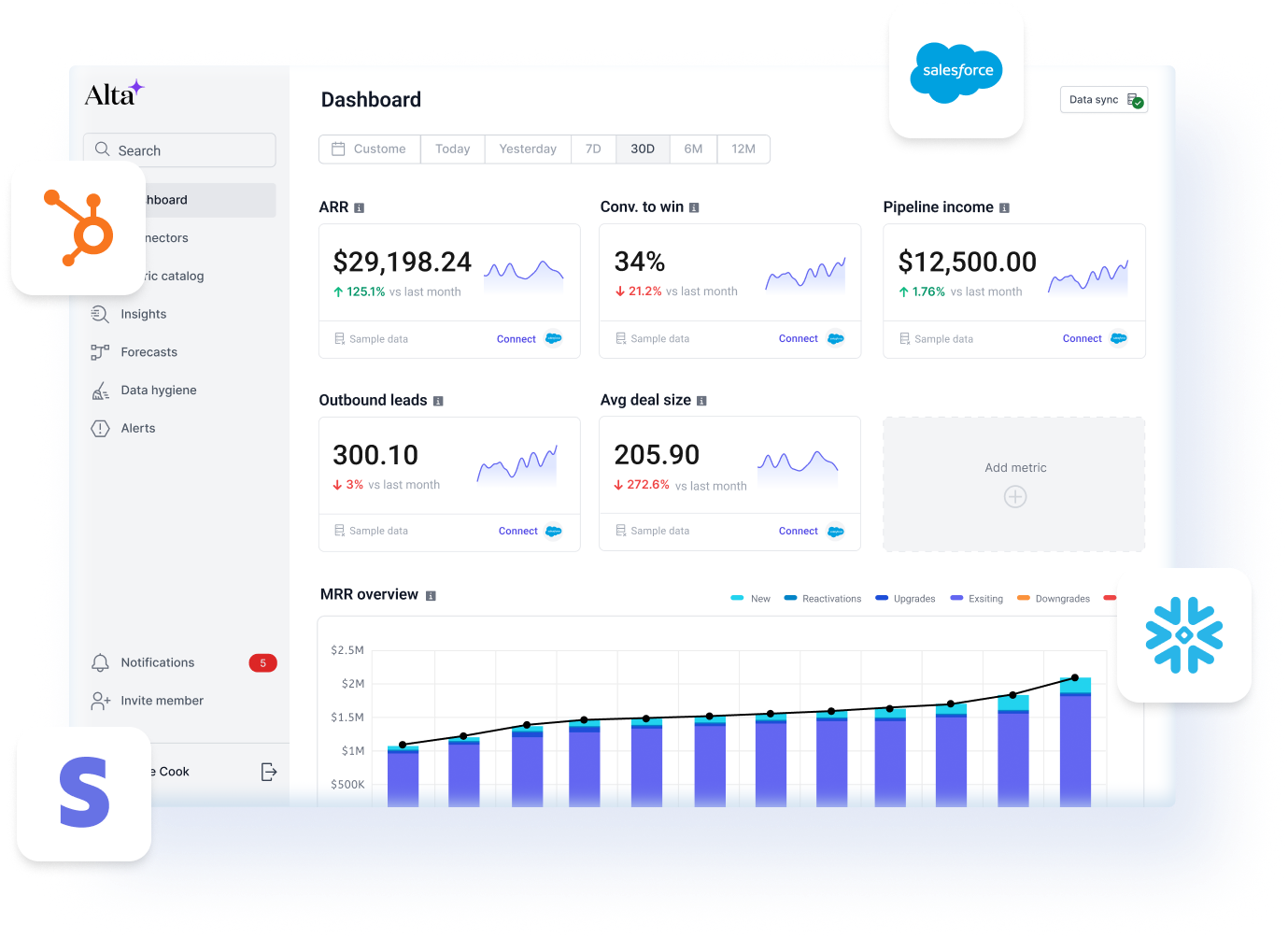Open the Alerts section
Image resolution: width=1288 pixels, height=938 pixels.
tap(137, 428)
